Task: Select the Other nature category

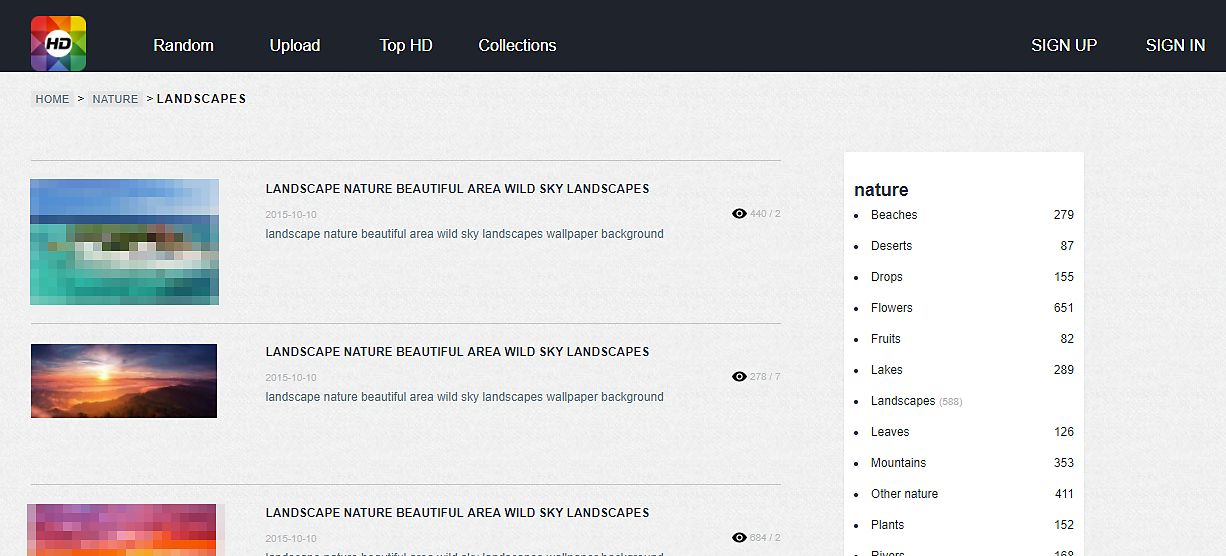Action: click(904, 494)
